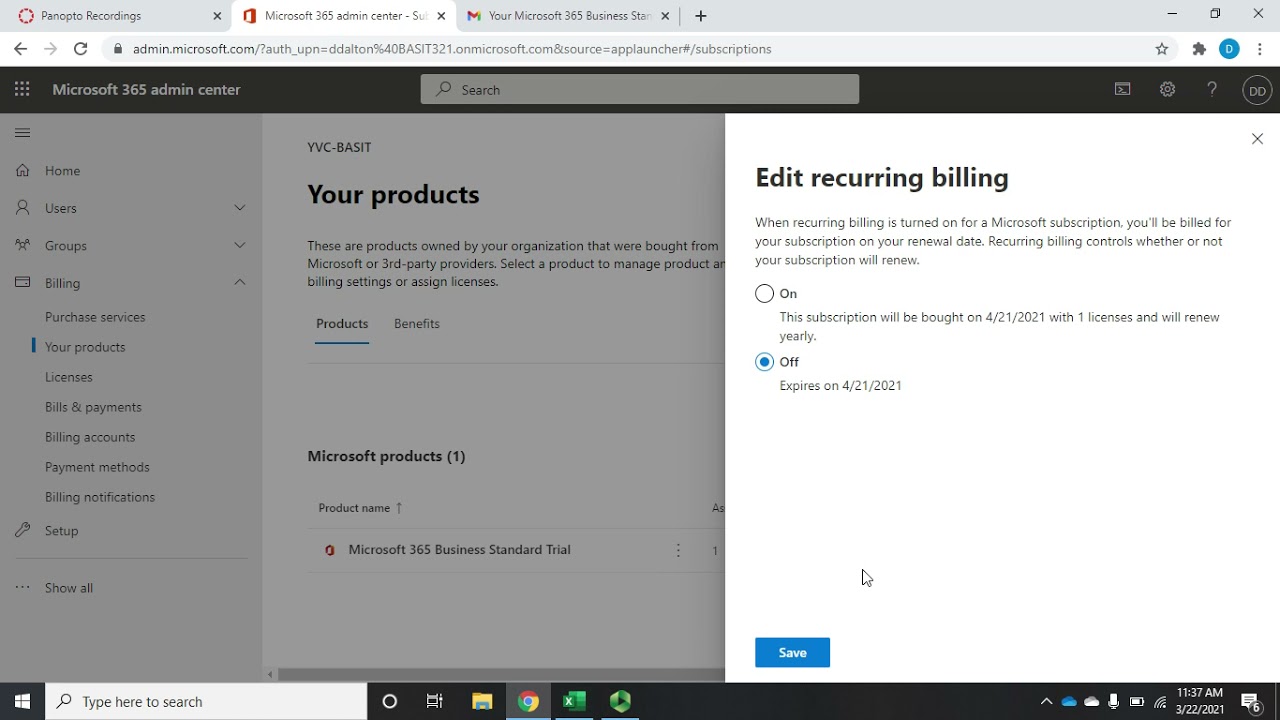Image resolution: width=1280 pixels, height=720 pixels.
Task: Save the recurring billing setting
Action: coord(792,653)
